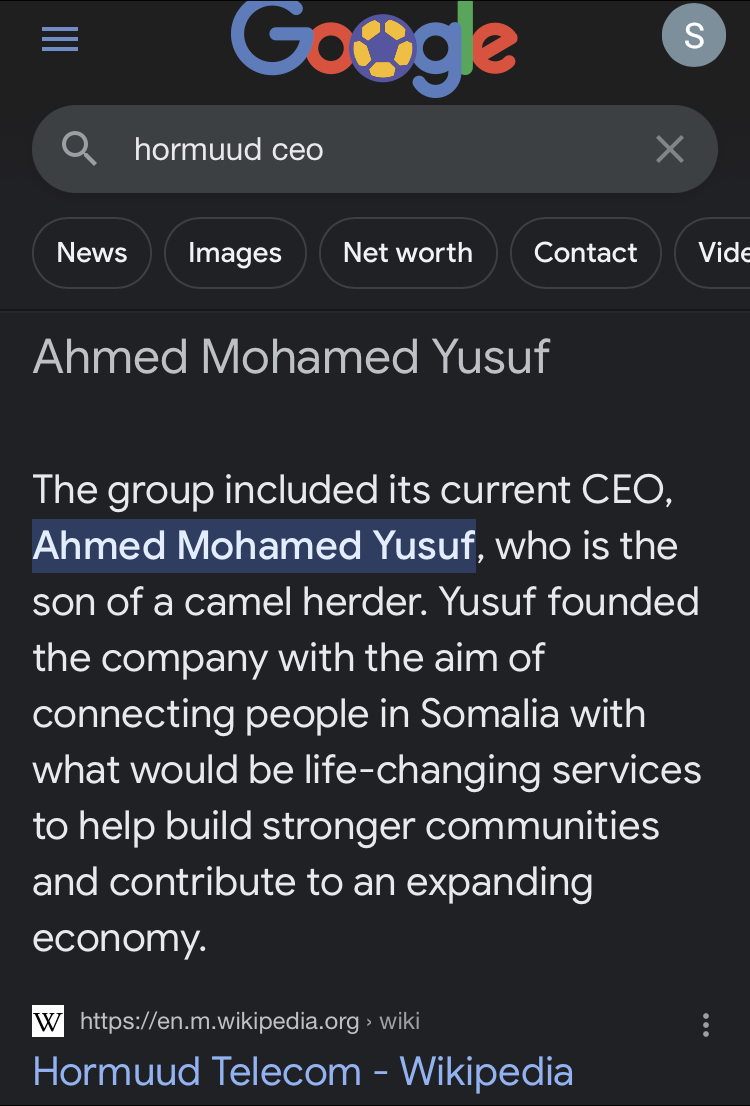Open the Hormuud Telecom - Wikipedia link
The image size is (750, 1106).
(x=303, y=1071)
